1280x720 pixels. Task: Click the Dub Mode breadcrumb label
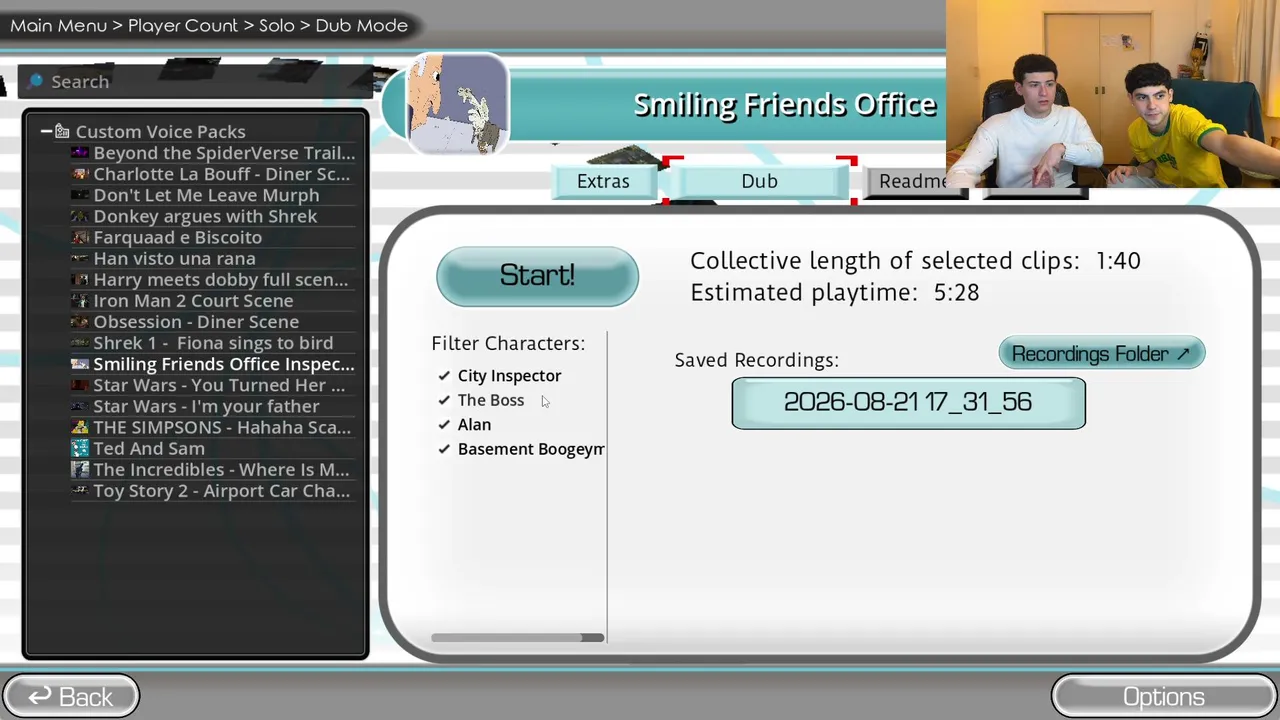(362, 25)
